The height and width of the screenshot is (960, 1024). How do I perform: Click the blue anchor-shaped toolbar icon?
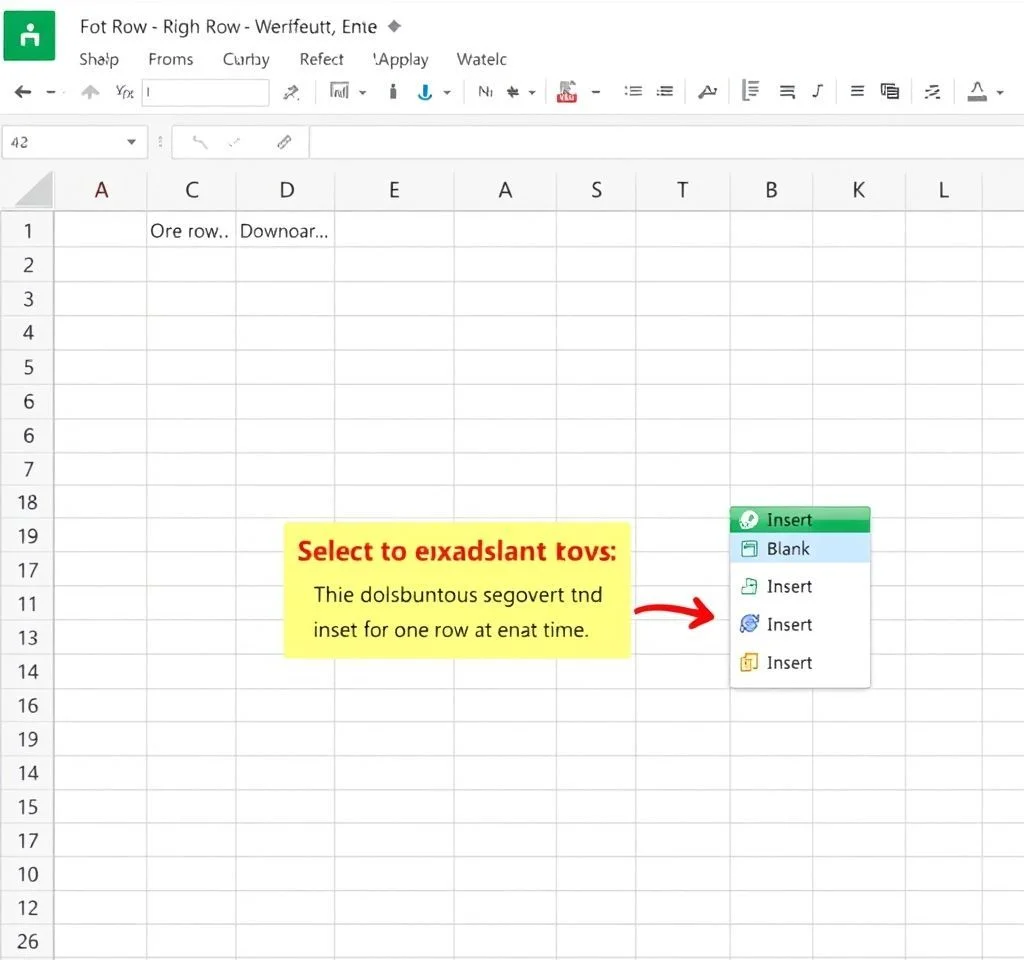click(x=424, y=92)
